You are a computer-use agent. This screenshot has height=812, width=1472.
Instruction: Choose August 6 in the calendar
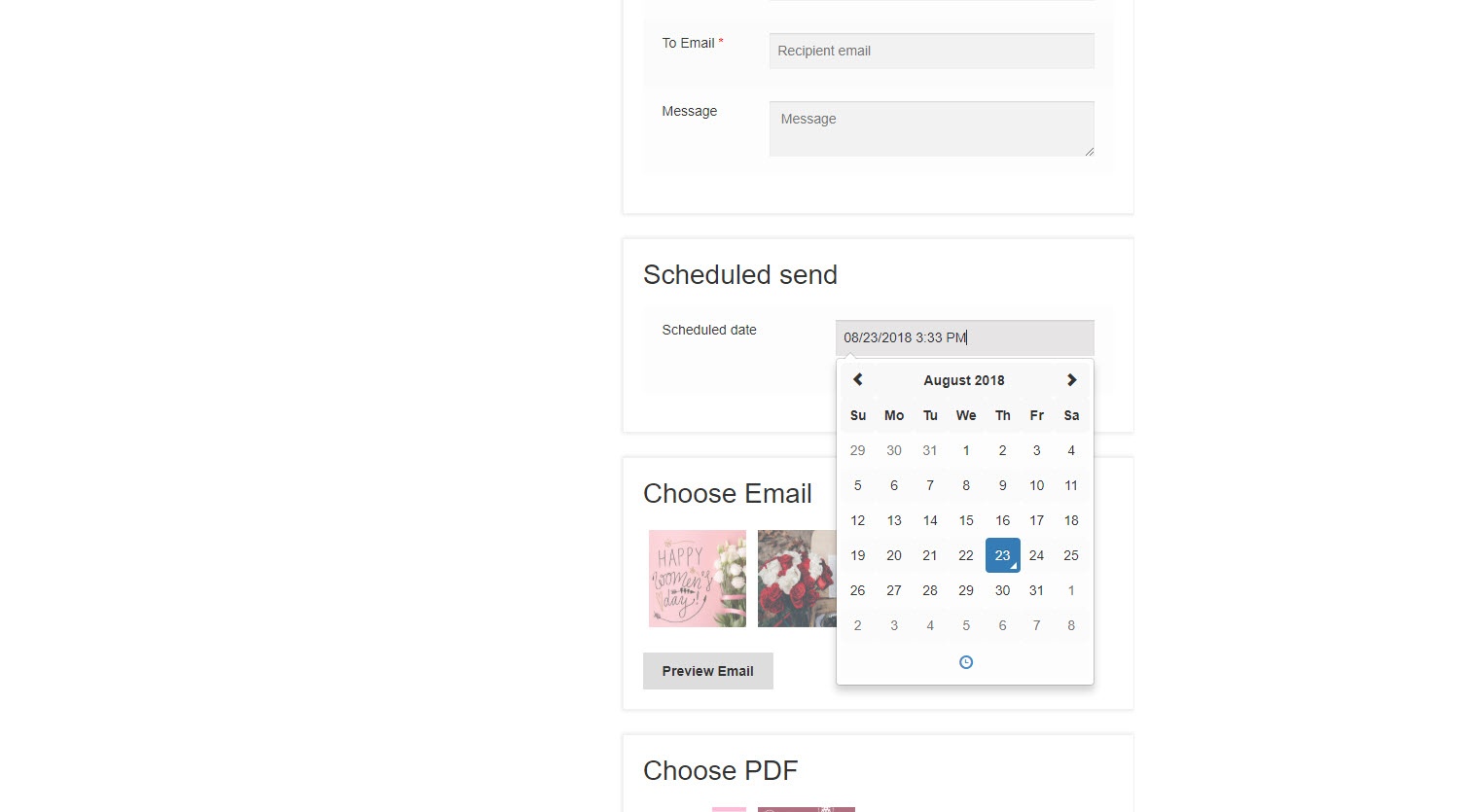point(894,485)
